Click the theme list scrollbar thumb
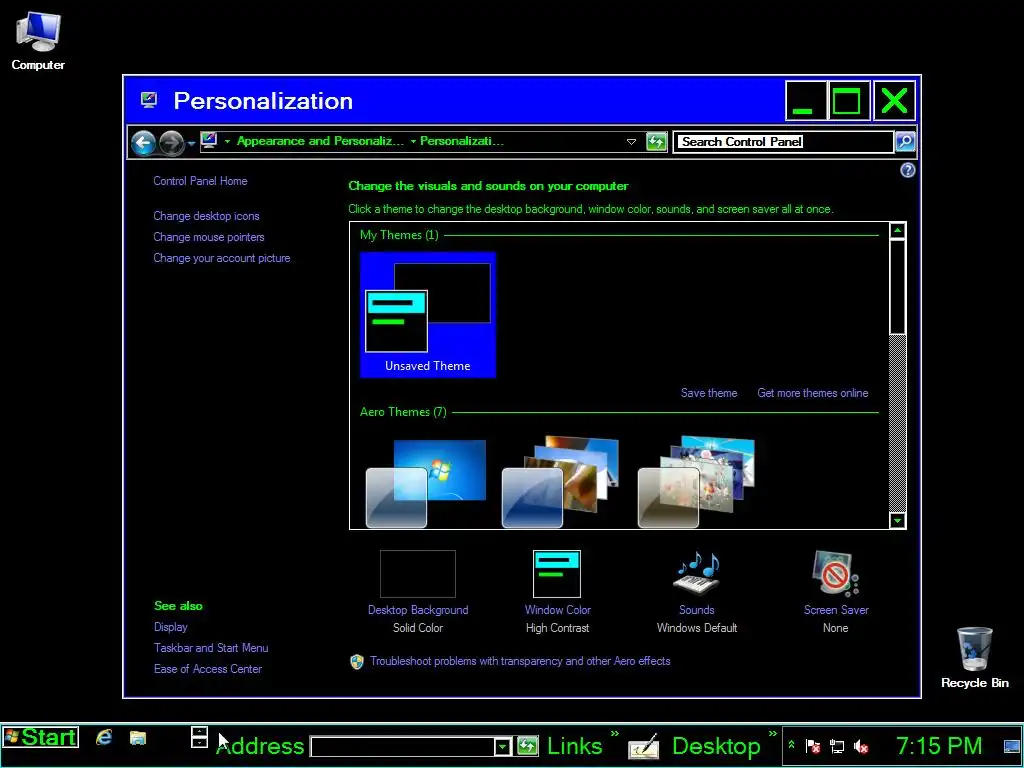Screen dimensions: 1024x768 [897, 287]
